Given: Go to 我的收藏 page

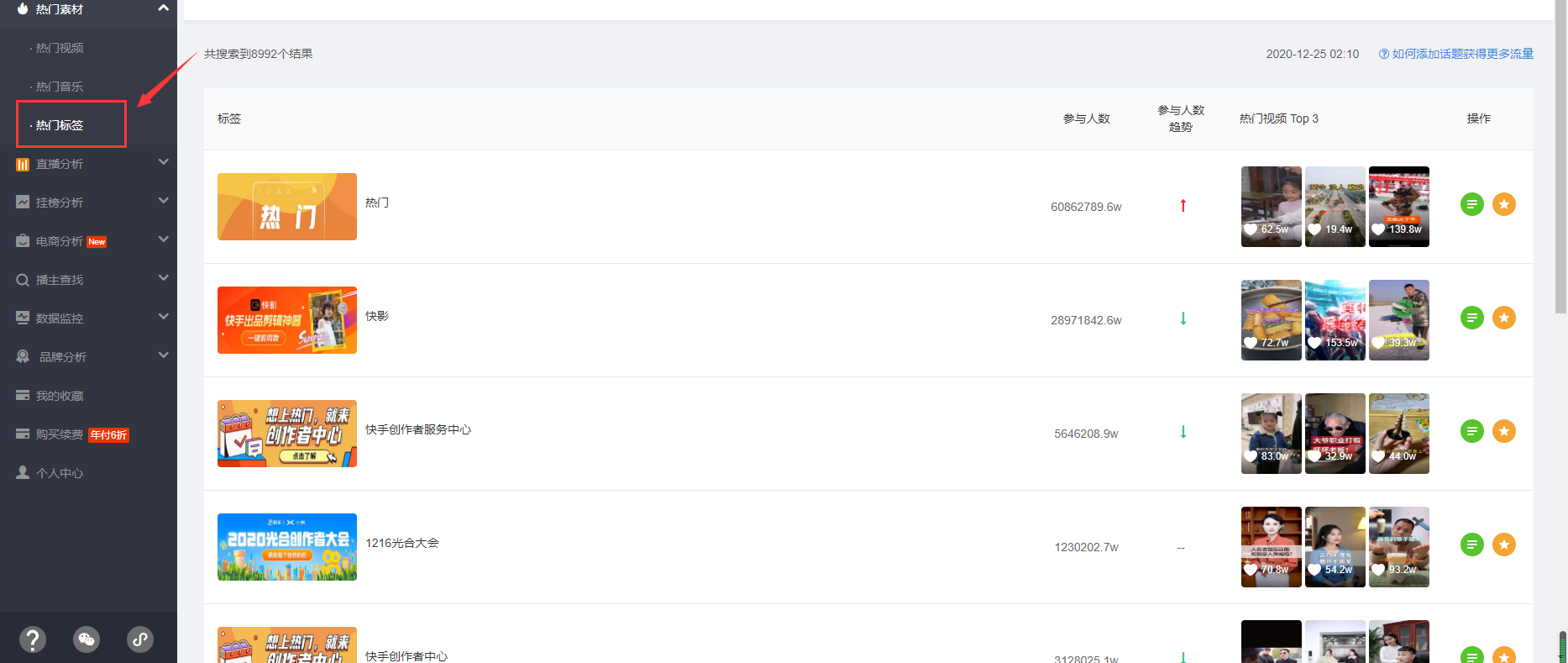Looking at the screenshot, I should pyautogui.click(x=60, y=396).
